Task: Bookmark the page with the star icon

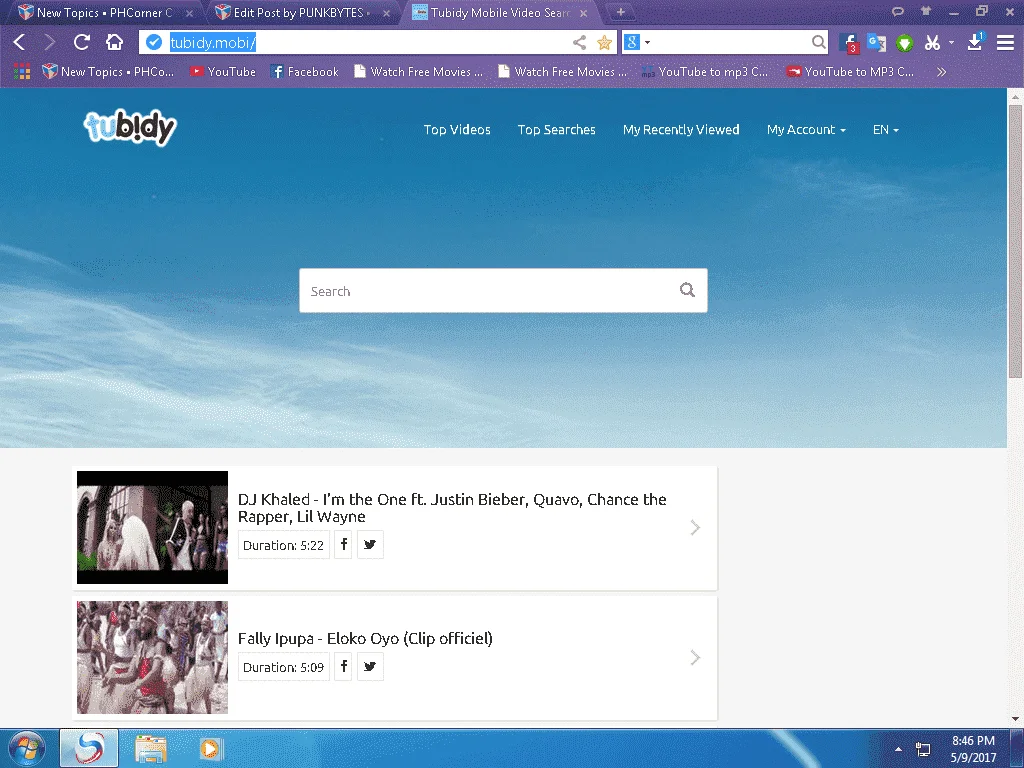Action: point(605,42)
